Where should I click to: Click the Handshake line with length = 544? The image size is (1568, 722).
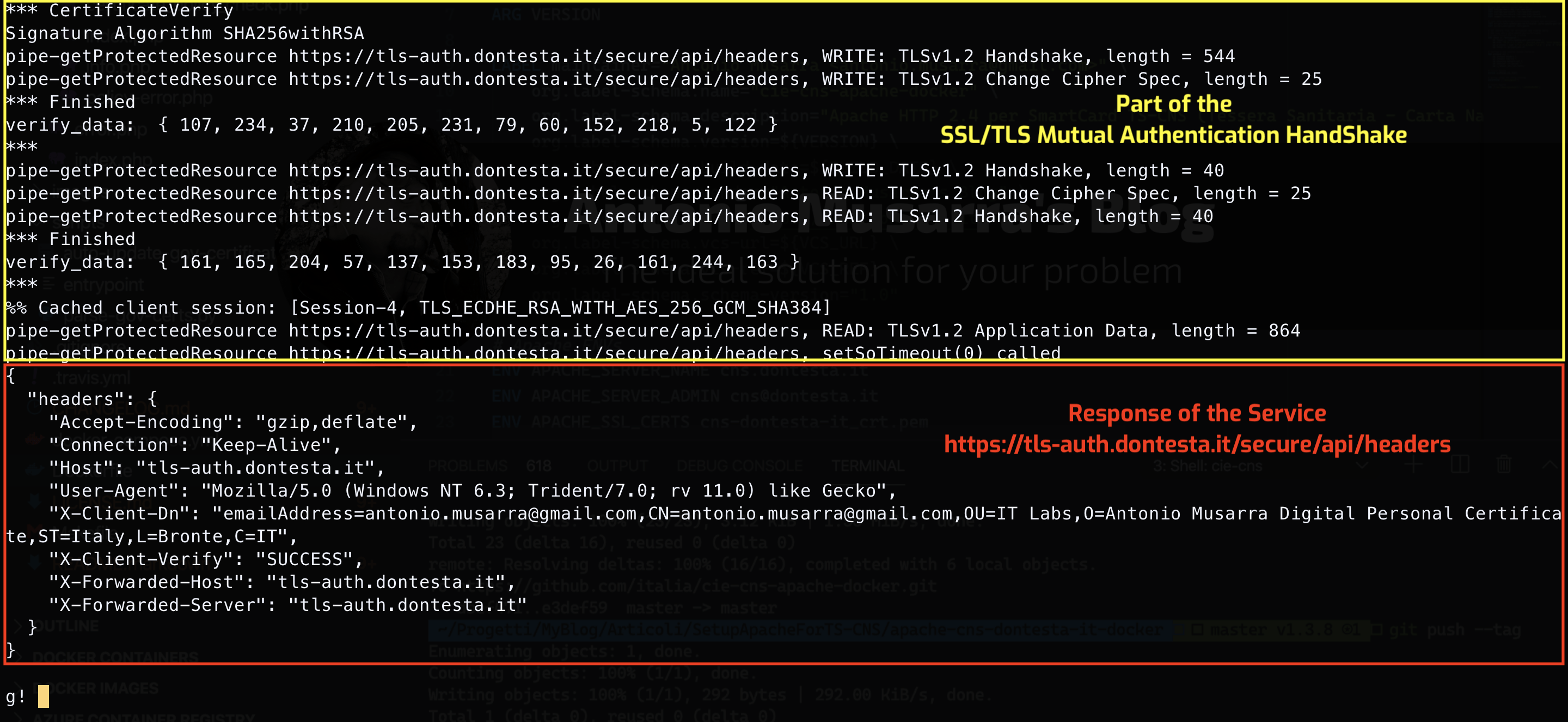click(620, 56)
